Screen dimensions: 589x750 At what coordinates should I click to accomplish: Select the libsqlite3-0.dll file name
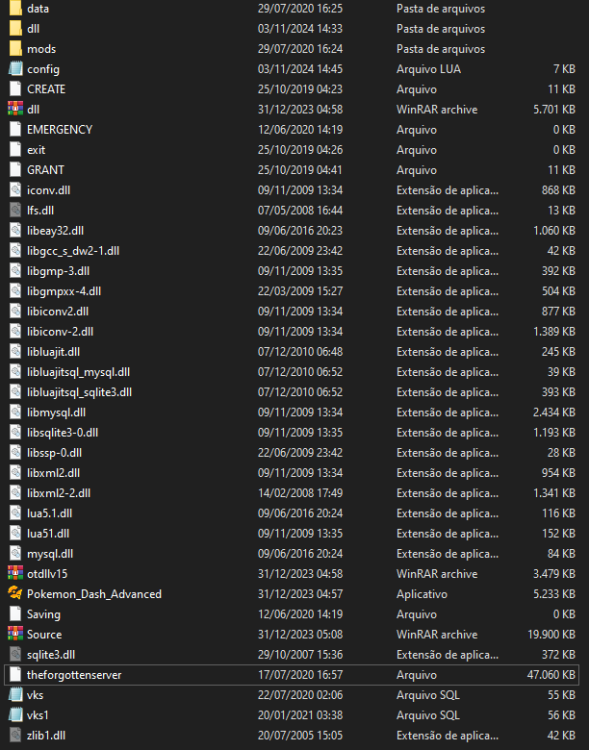pos(63,432)
